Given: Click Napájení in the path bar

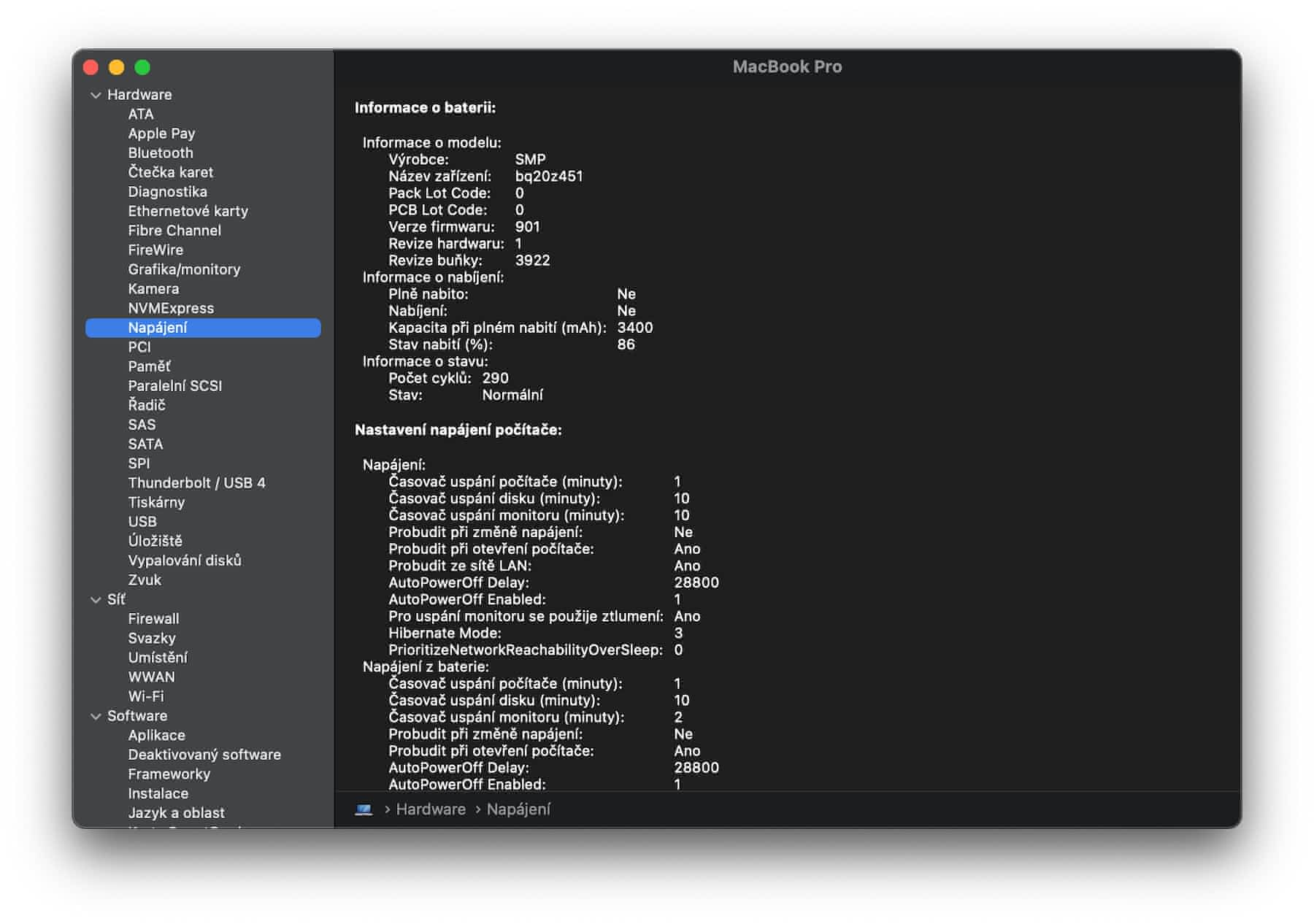Looking at the screenshot, I should [518, 809].
